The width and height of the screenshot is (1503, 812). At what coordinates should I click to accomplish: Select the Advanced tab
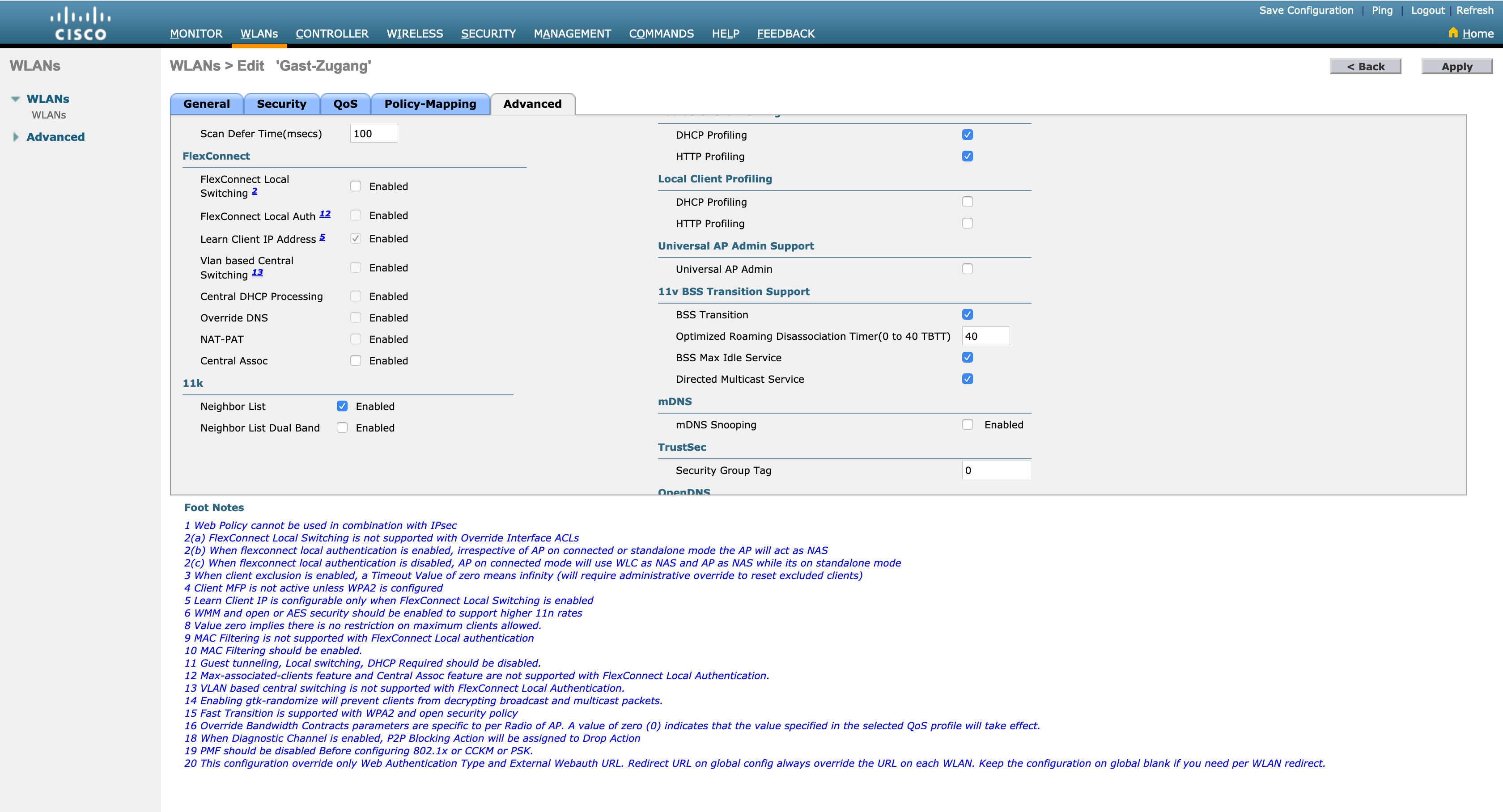(x=532, y=104)
